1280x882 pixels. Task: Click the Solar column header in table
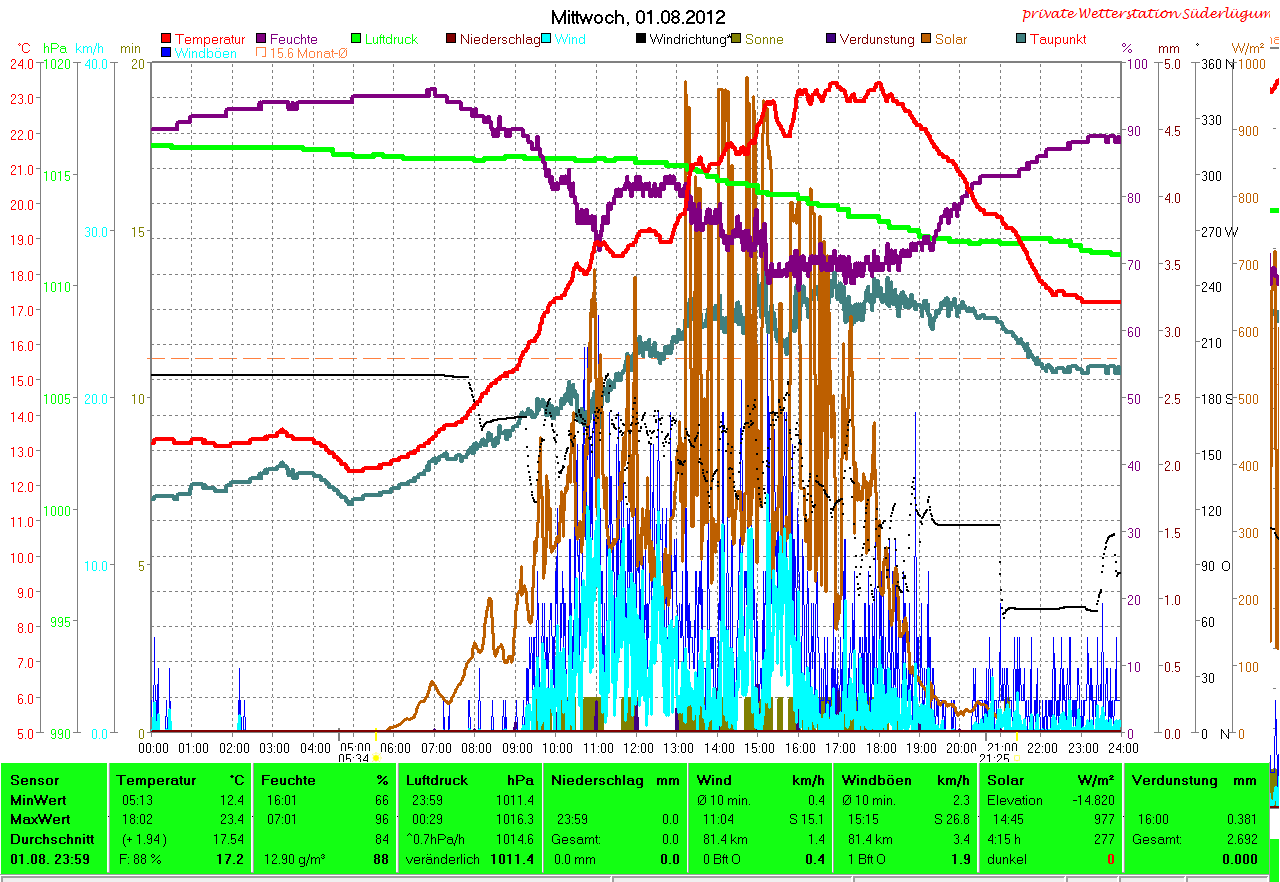(1005, 780)
